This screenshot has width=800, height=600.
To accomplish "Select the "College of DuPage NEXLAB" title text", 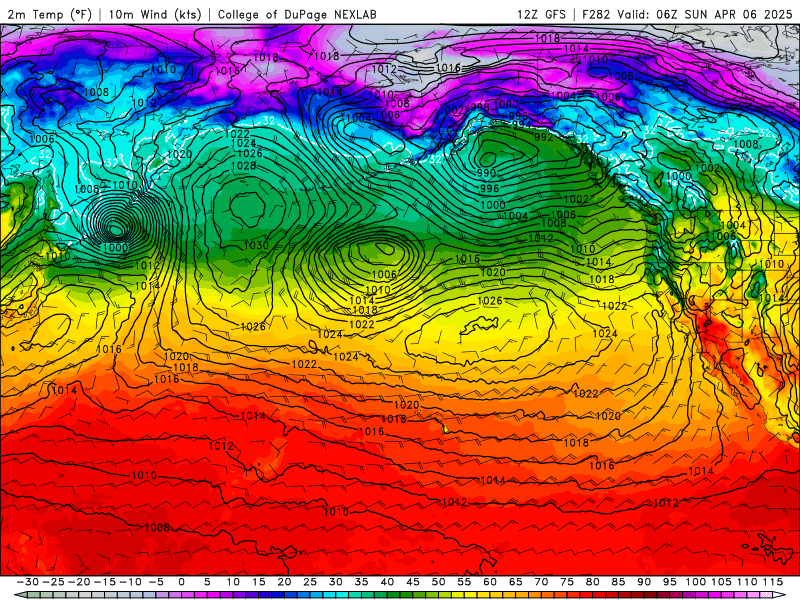I will pos(297,14).
